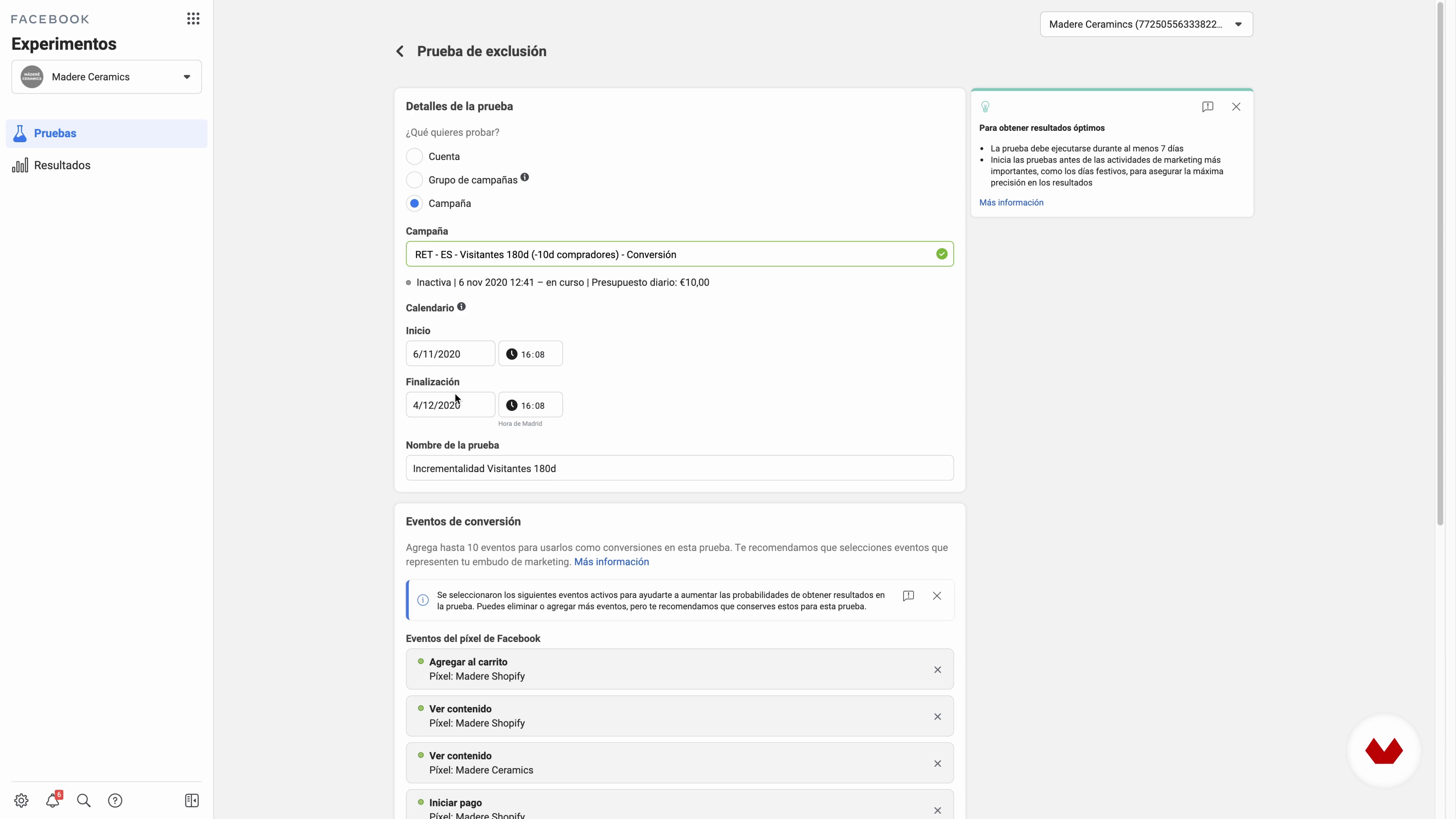Remove Ver contenido event for Madere Shopify
This screenshot has width=1456, height=819.
pos(938,717)
